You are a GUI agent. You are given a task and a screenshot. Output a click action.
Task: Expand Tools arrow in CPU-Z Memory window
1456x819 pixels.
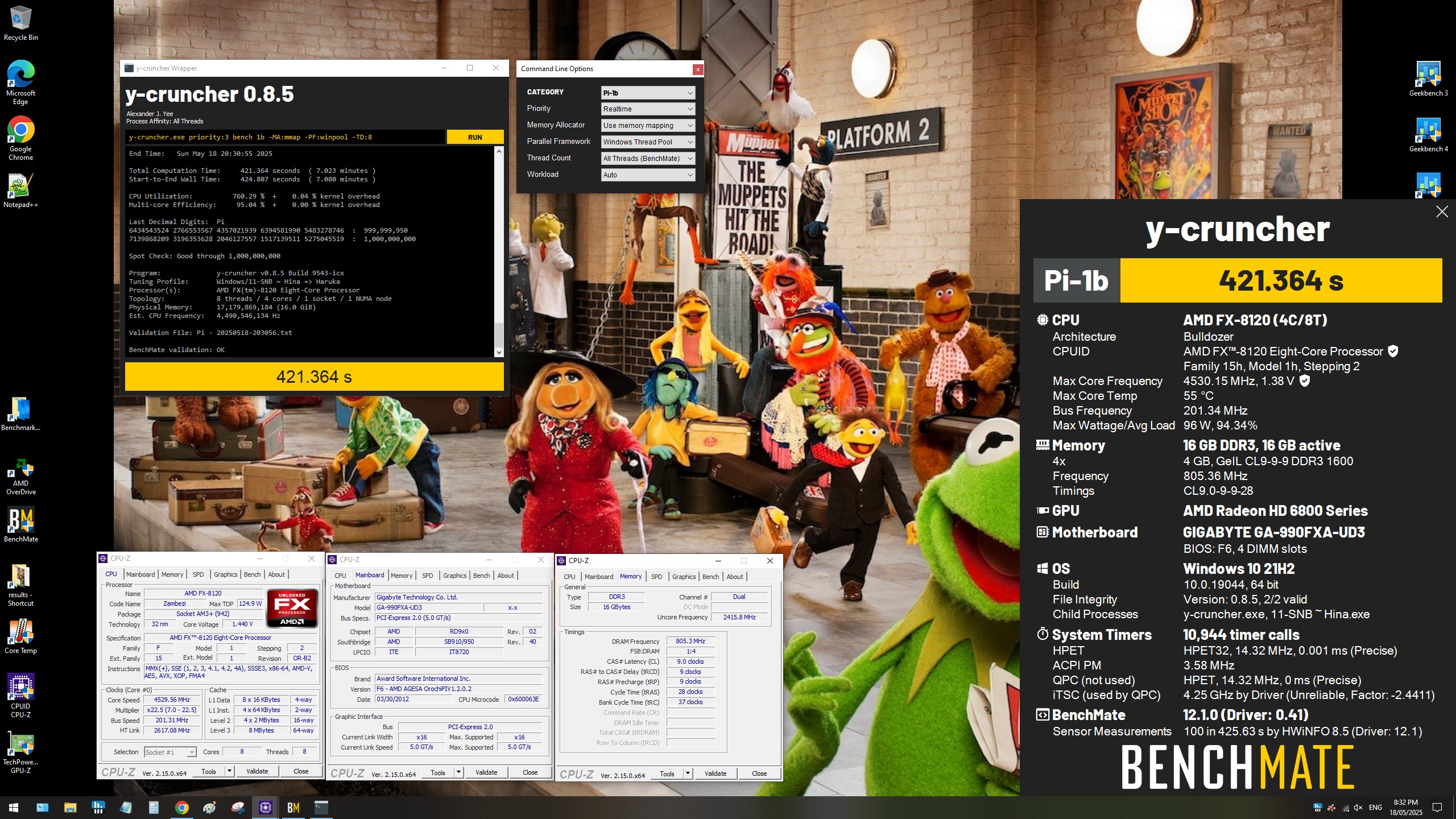pos(688,773)
